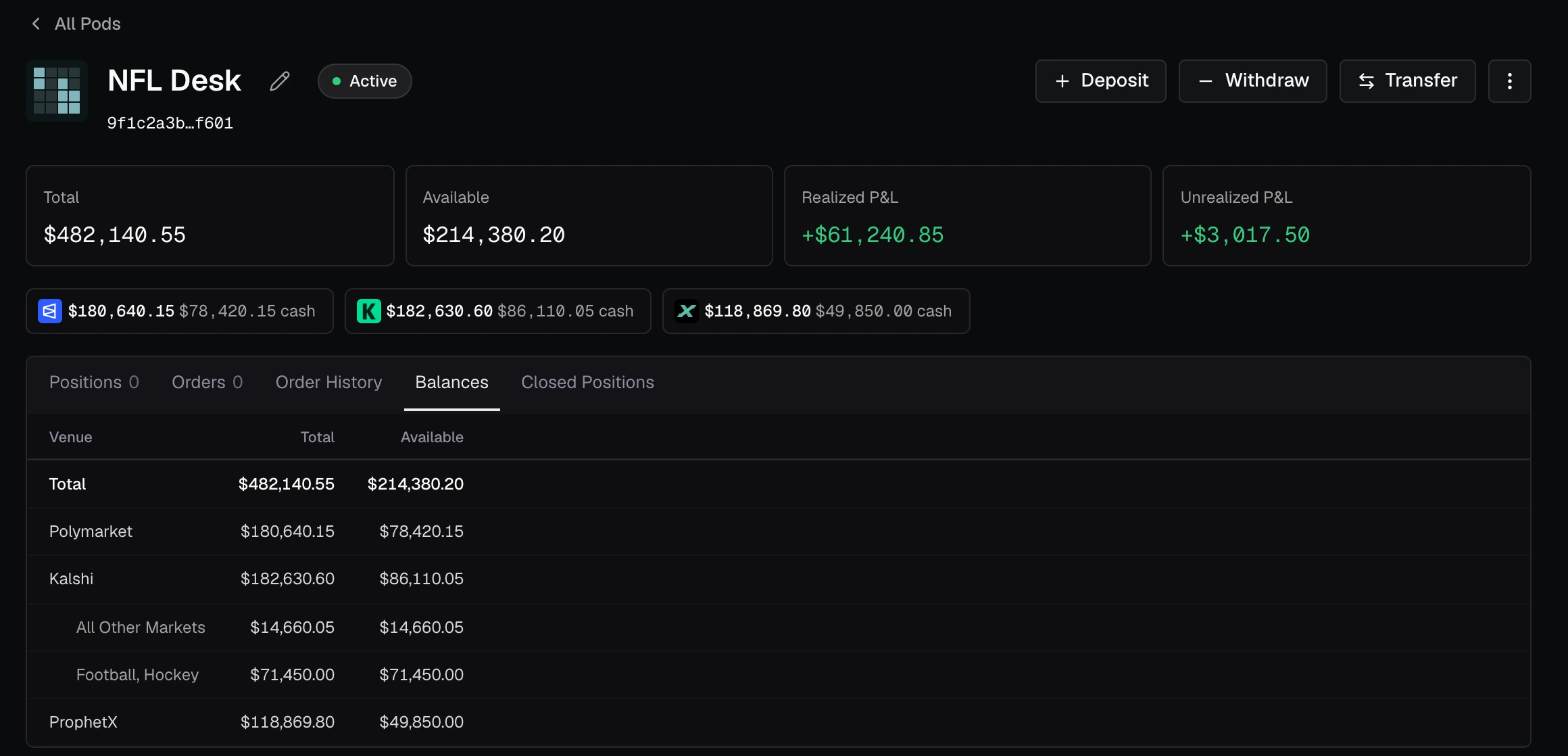Click $86,110.05 cash in Kalshi chip

coord(565,311)
